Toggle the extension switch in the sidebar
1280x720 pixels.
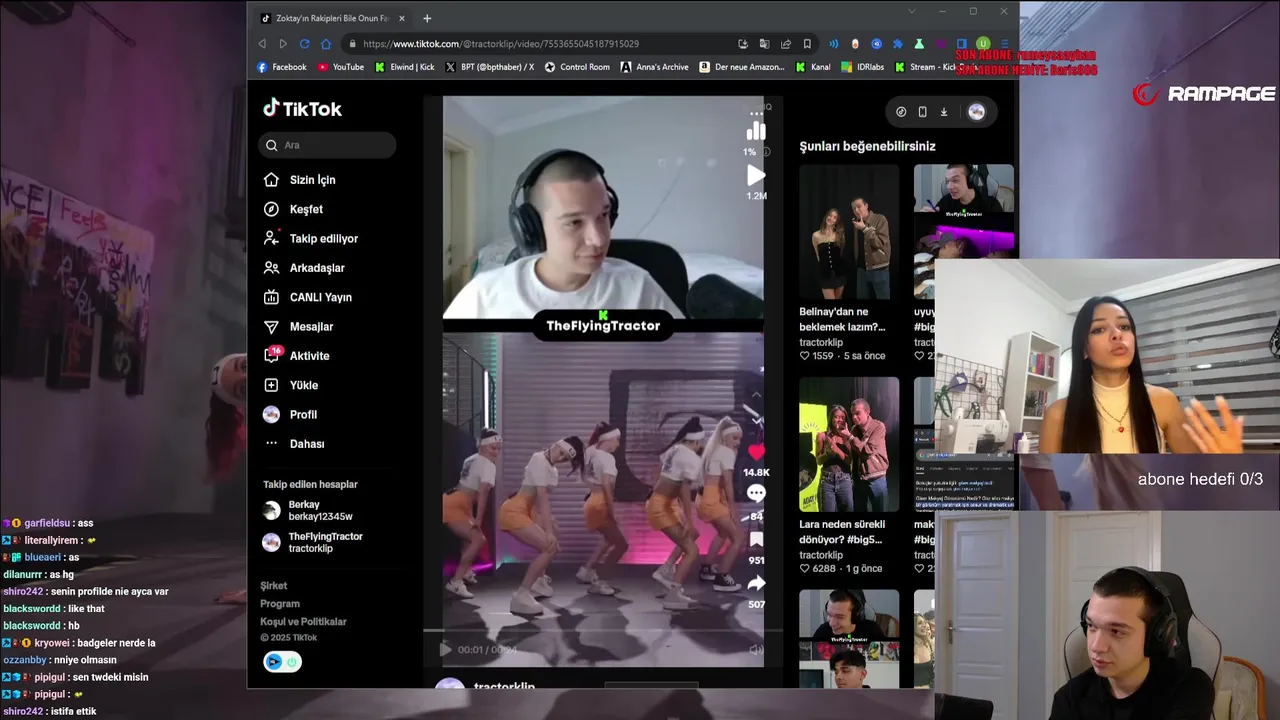pos(282,662)
